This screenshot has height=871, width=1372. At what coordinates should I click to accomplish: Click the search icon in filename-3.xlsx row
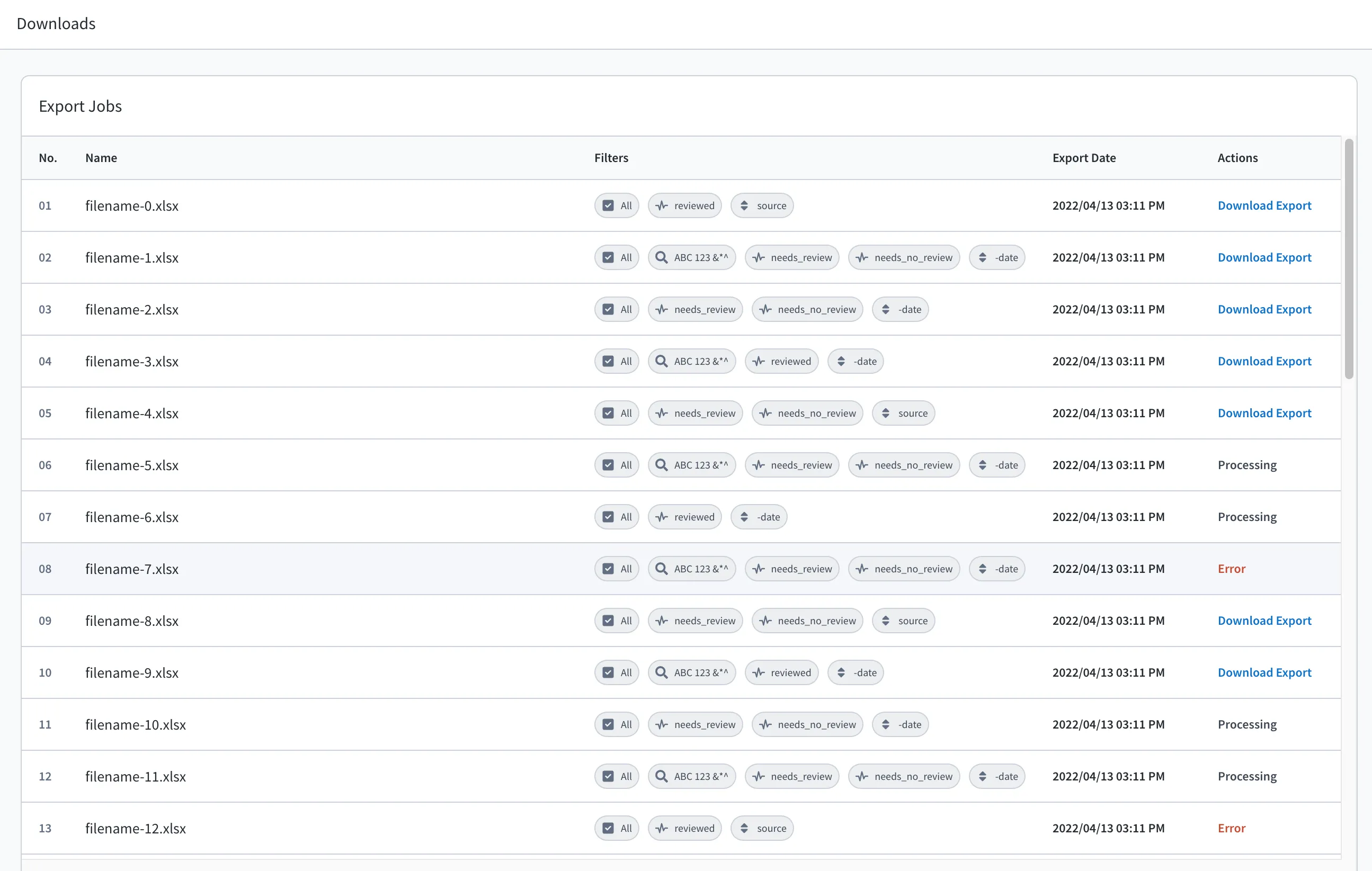click(x=661, y=361)
